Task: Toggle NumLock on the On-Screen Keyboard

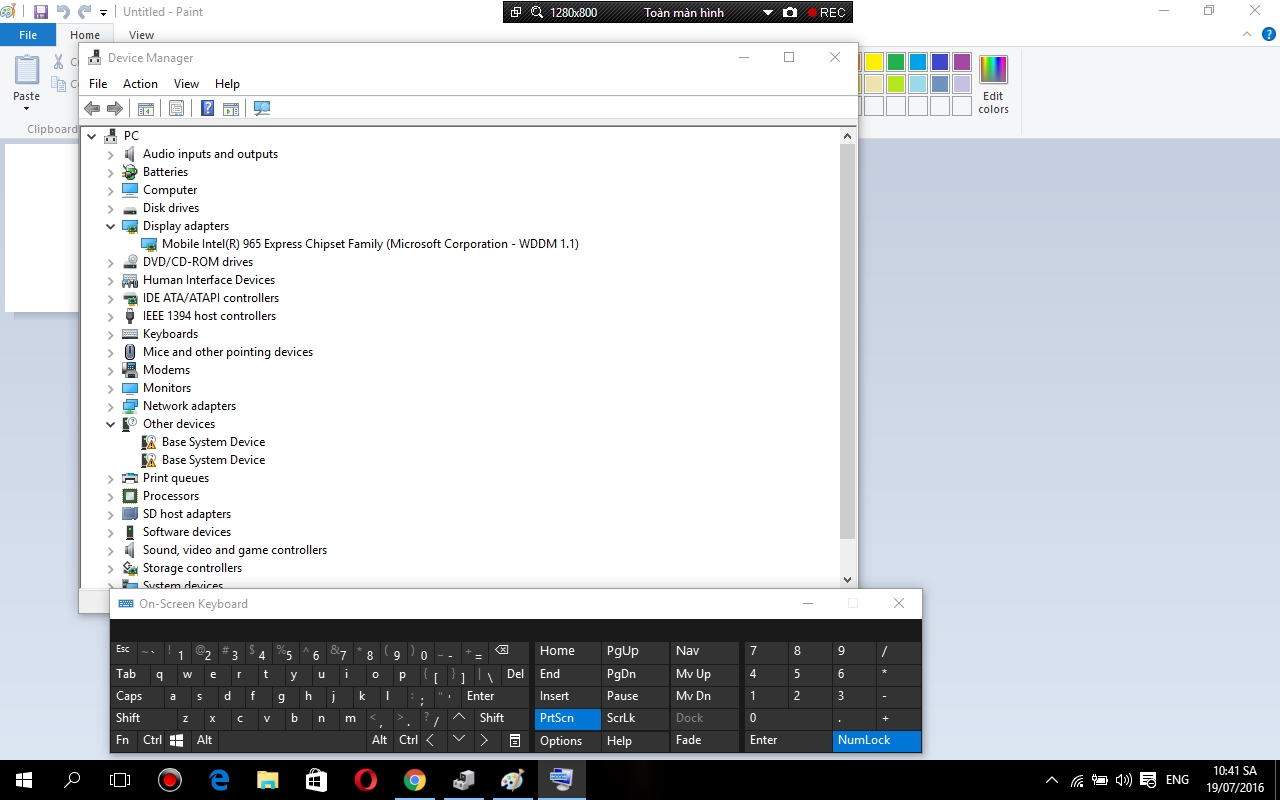Action: tap(877, 740)
